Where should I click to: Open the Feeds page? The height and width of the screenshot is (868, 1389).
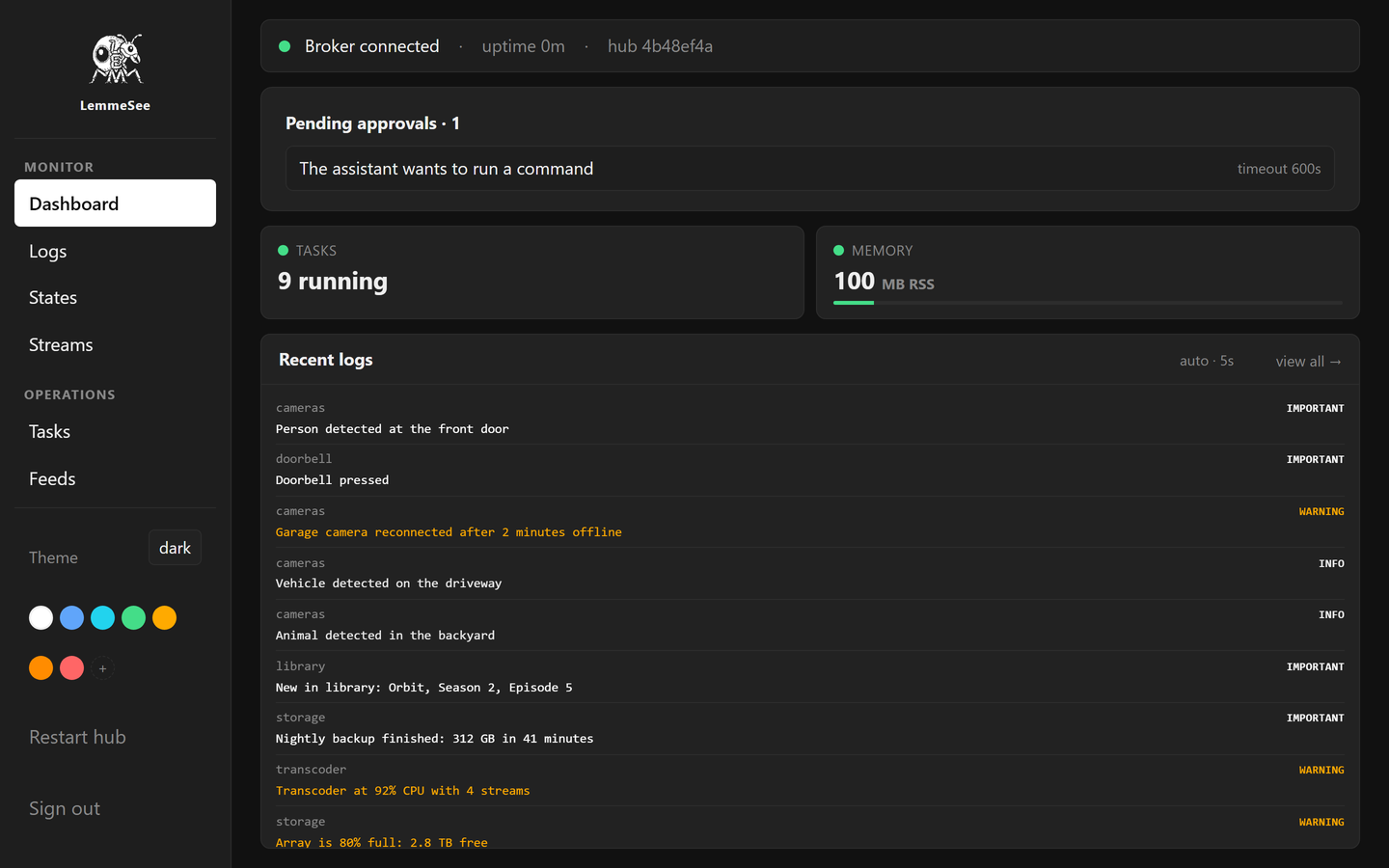coord(115,479)
